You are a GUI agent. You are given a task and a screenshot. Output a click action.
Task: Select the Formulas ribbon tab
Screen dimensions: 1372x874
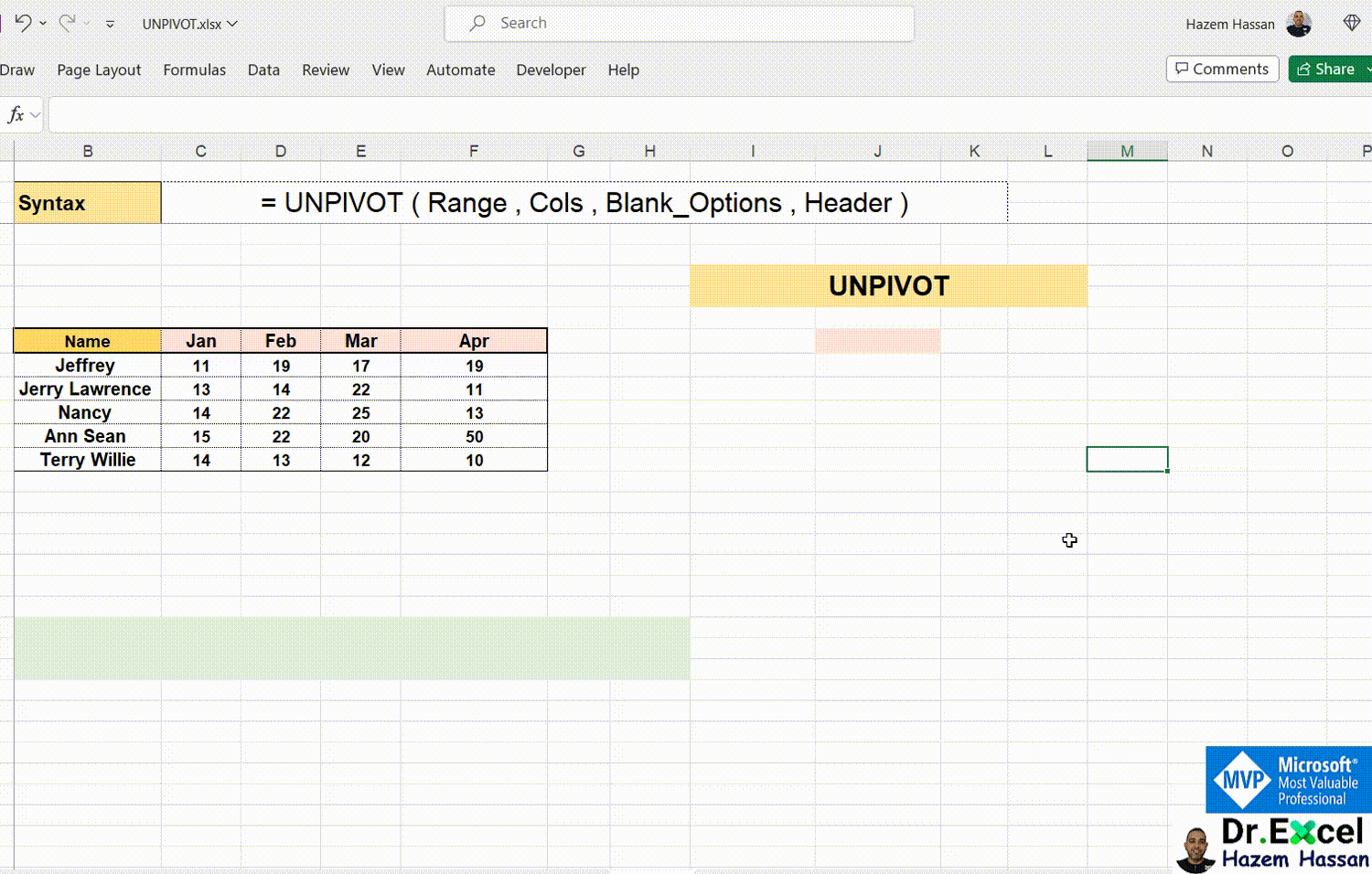[194, 69]
